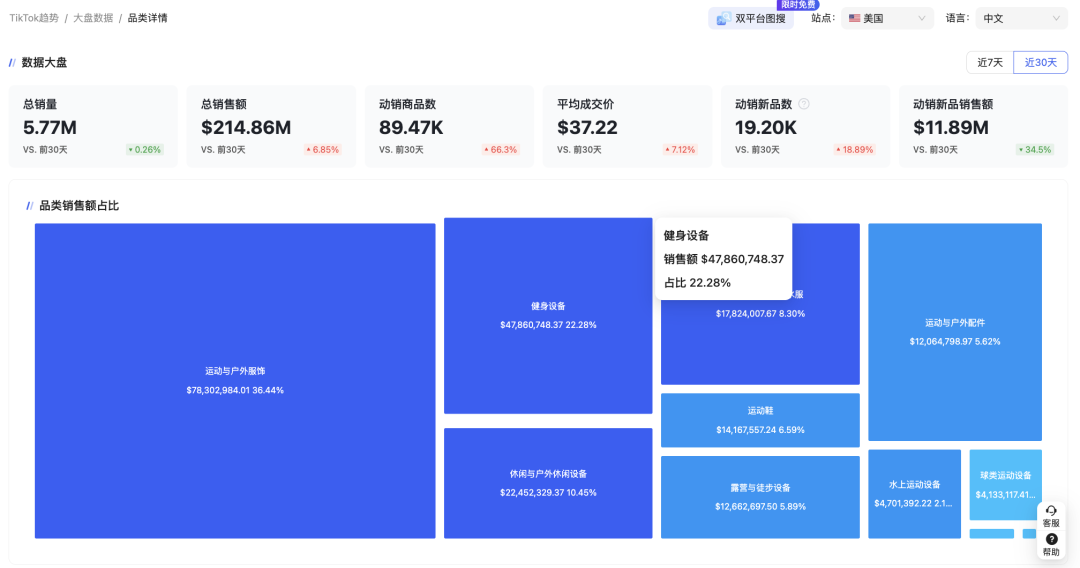Click tooltip 销售额 $47,860,748.37 text
Image resolution: width=1080 pixels, height=568 pixels.
723,259
